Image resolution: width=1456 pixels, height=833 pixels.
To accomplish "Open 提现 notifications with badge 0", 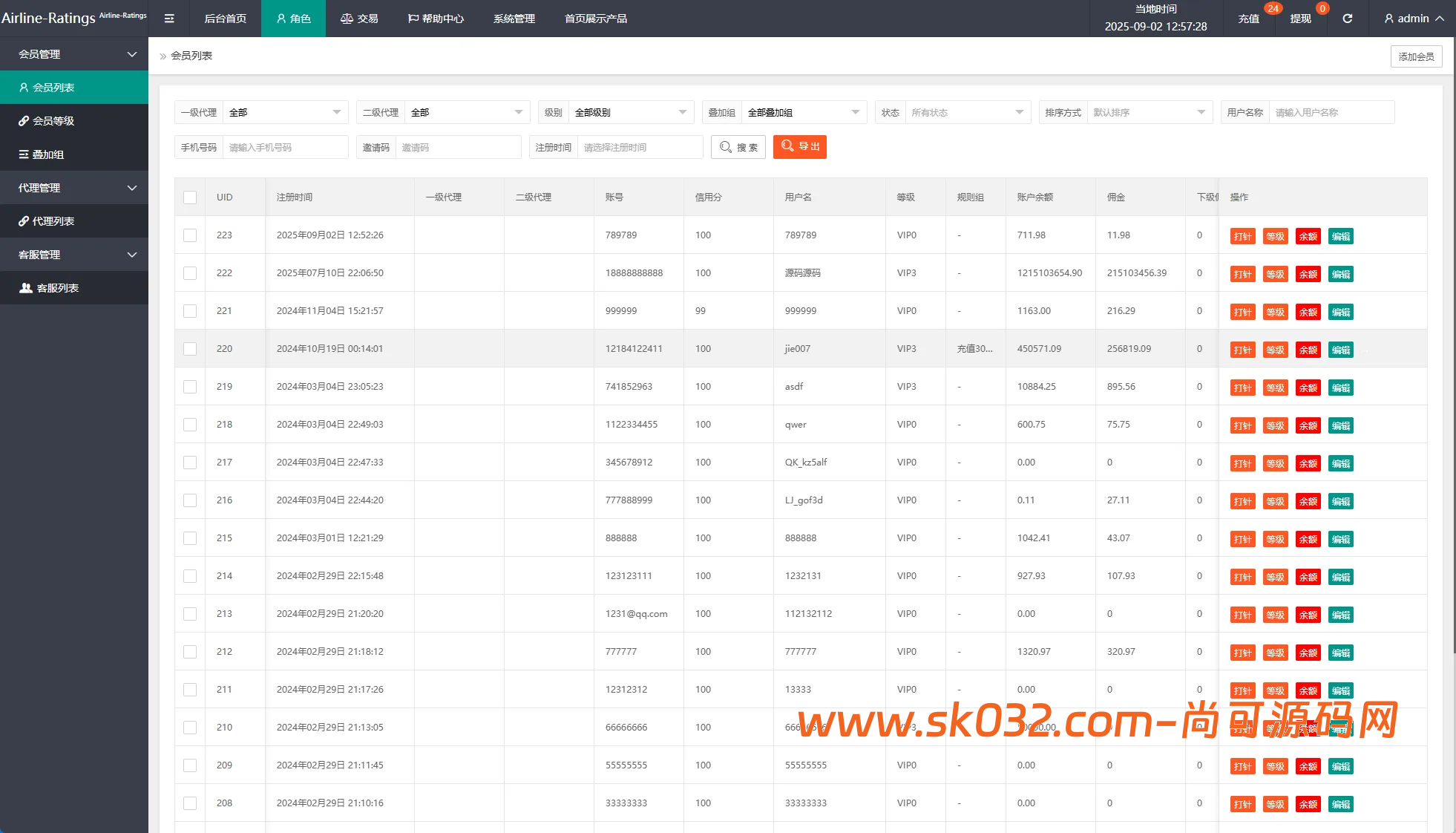I will [x=1300, y=19].
